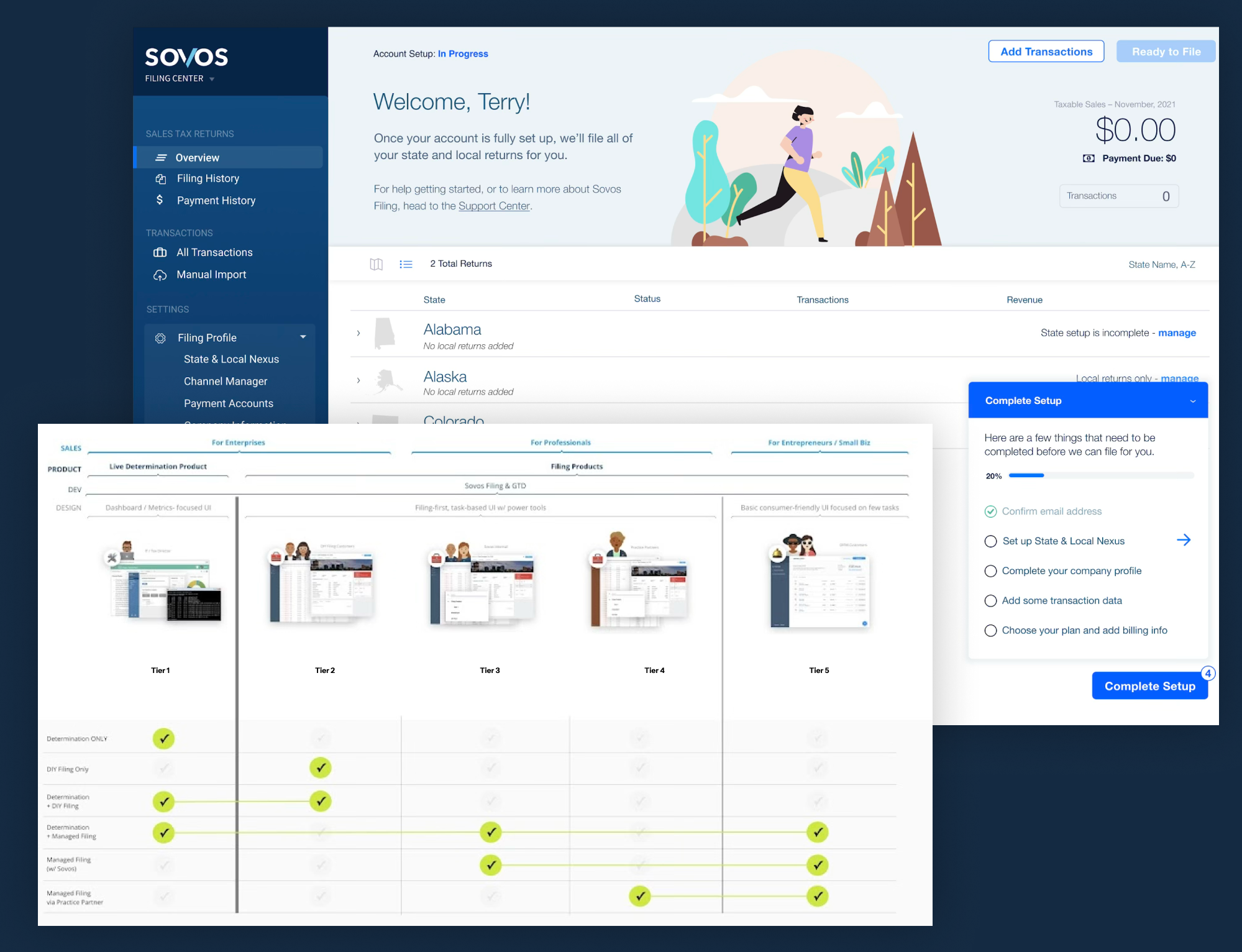Click the Status column header
The height and width of the screenshot is (952, 1242).
647,299
